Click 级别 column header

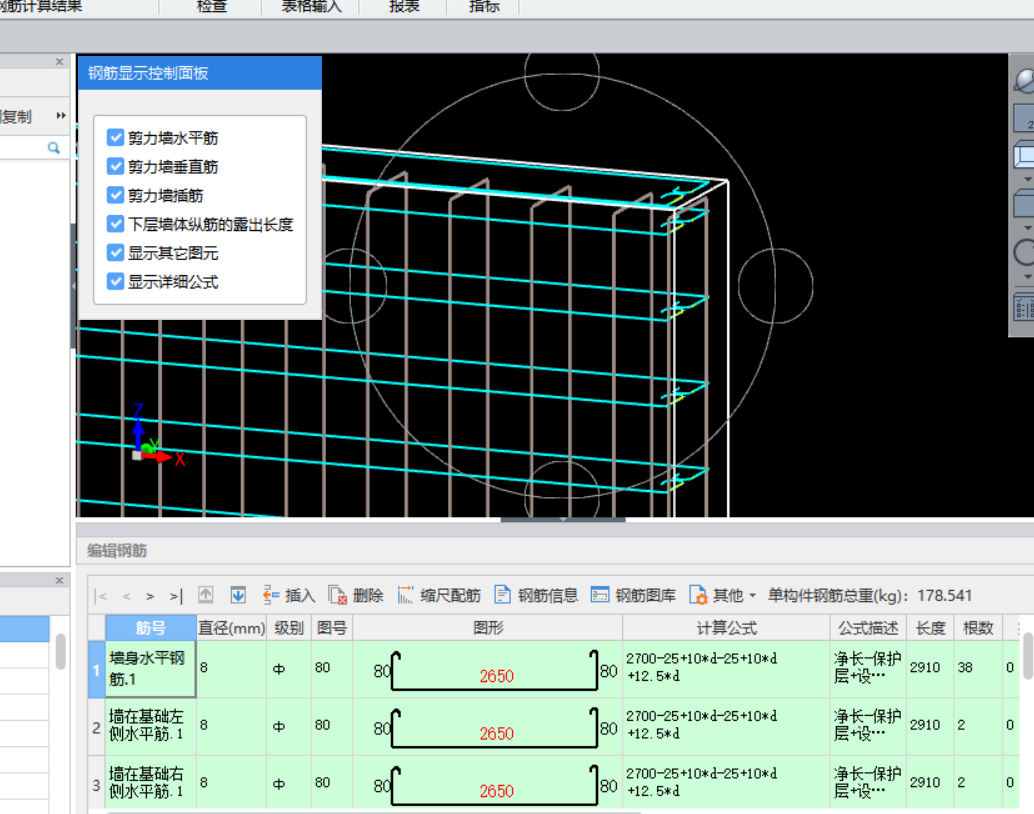pyautogui.click(x=289, y=628)
